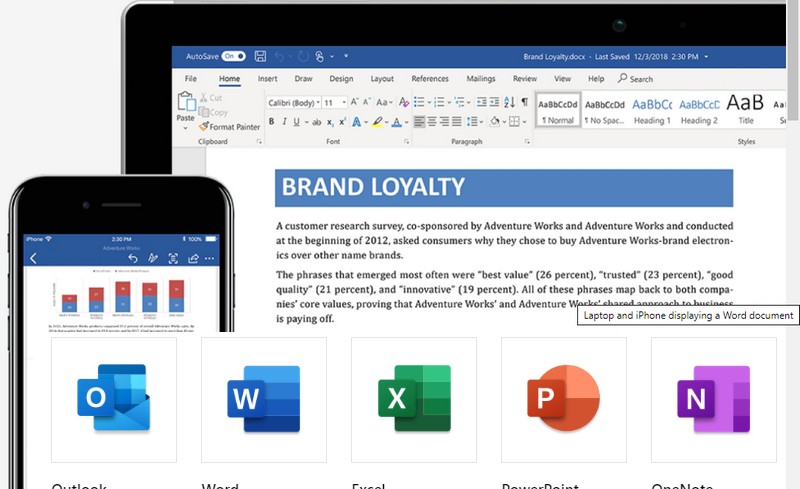Tap the mobile view icon on iPhone

(x=173, y=258)
